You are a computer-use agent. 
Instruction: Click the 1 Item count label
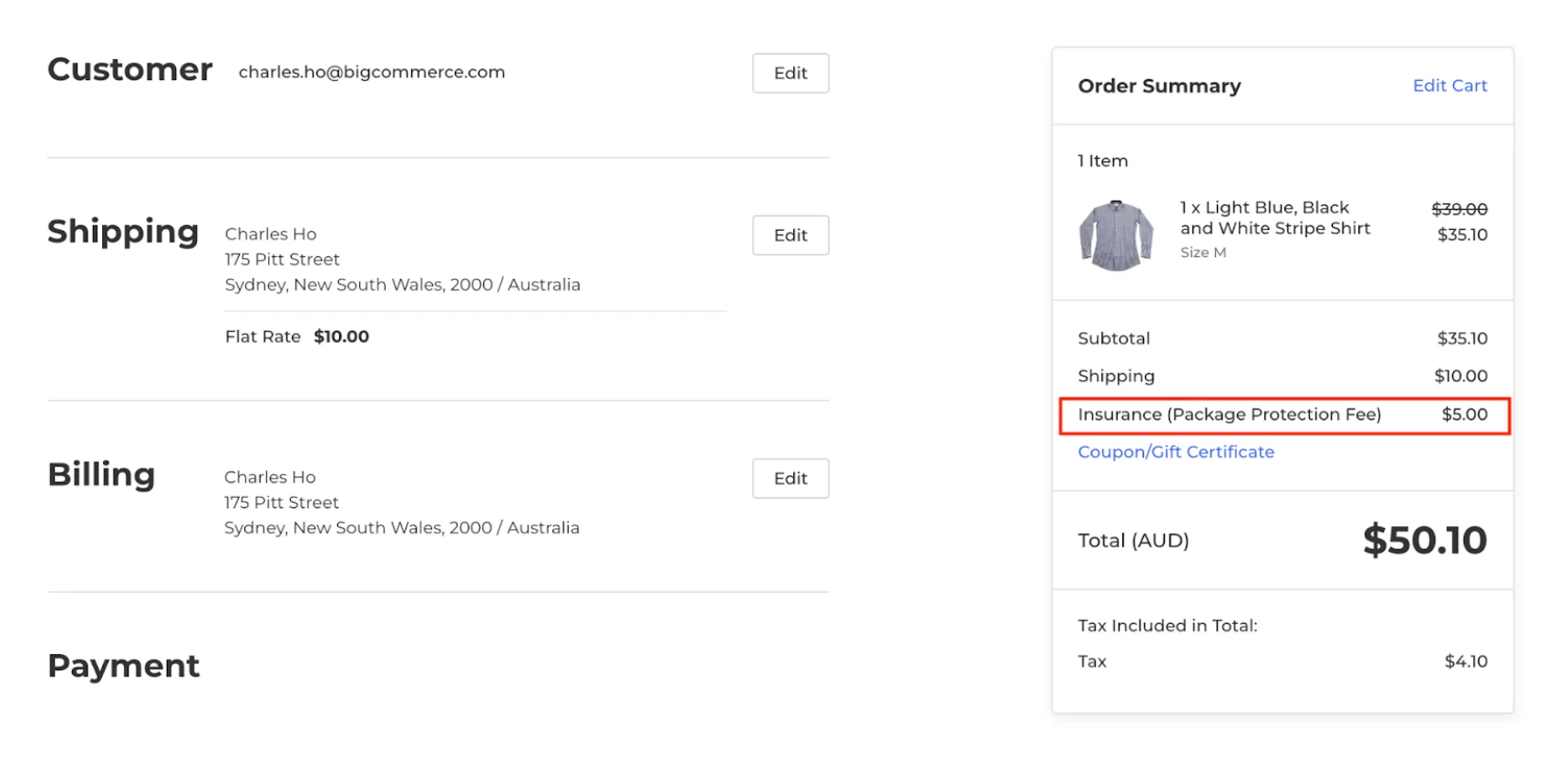(1102, 161)
